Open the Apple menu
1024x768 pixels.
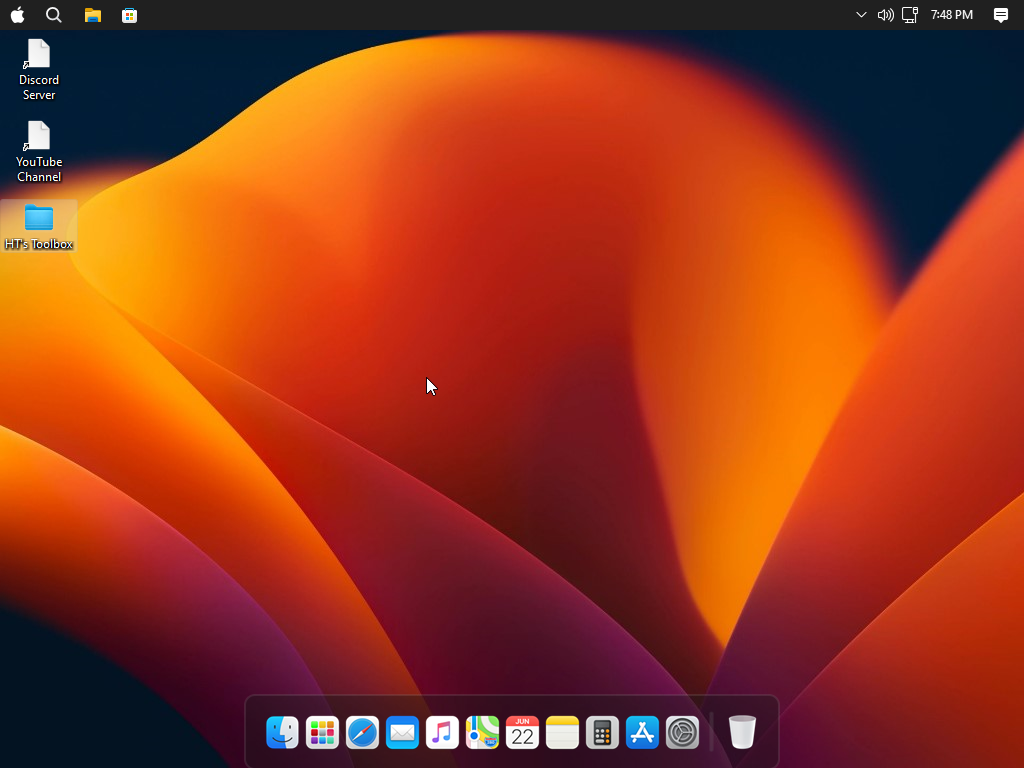click(16, 15)
